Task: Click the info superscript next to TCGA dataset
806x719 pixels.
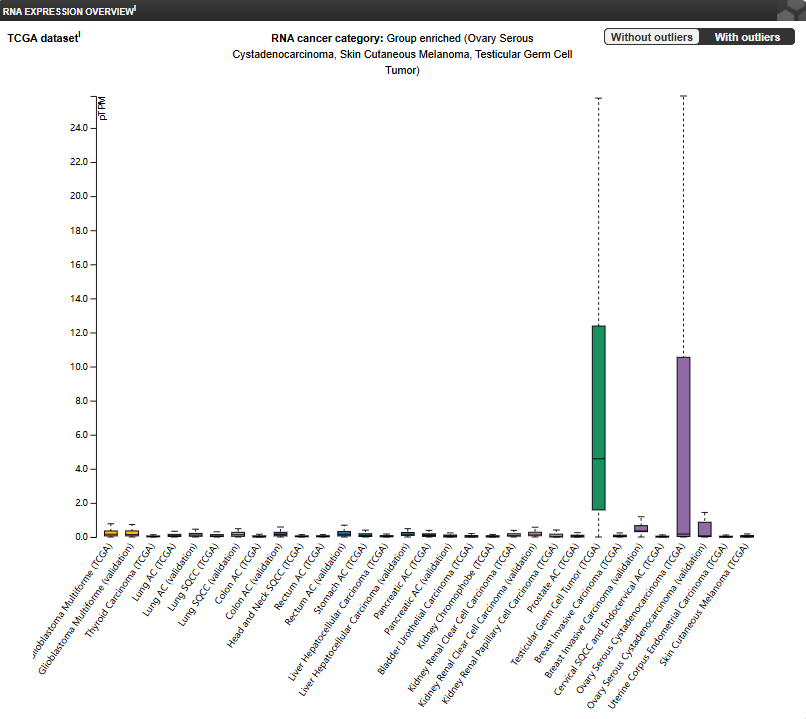Action: [80, 35]
